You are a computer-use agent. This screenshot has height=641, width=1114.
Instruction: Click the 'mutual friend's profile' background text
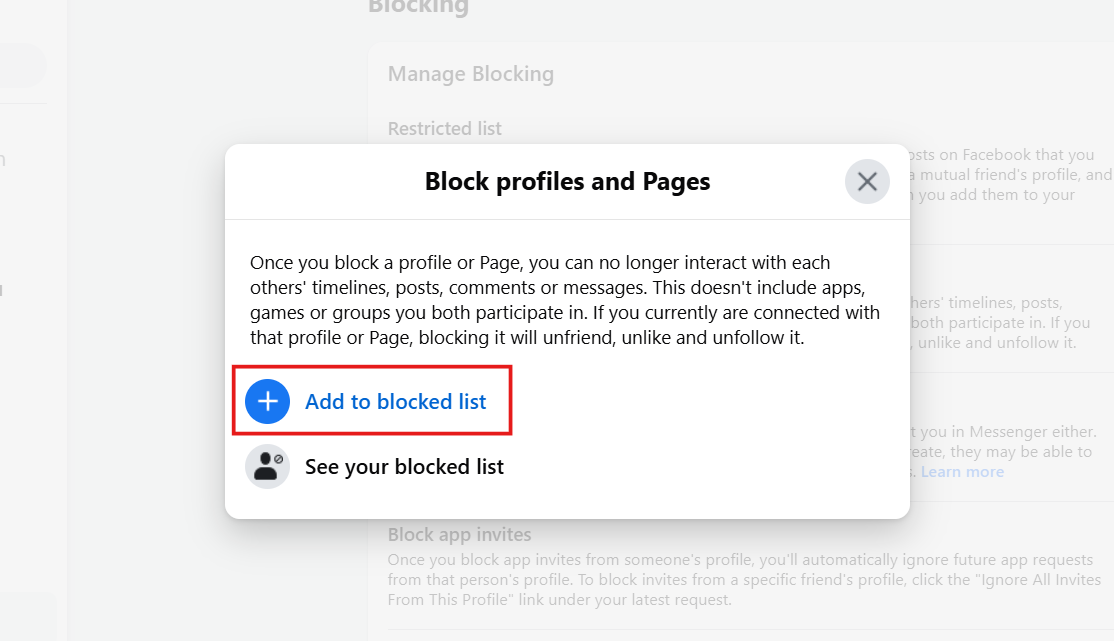1008,175
